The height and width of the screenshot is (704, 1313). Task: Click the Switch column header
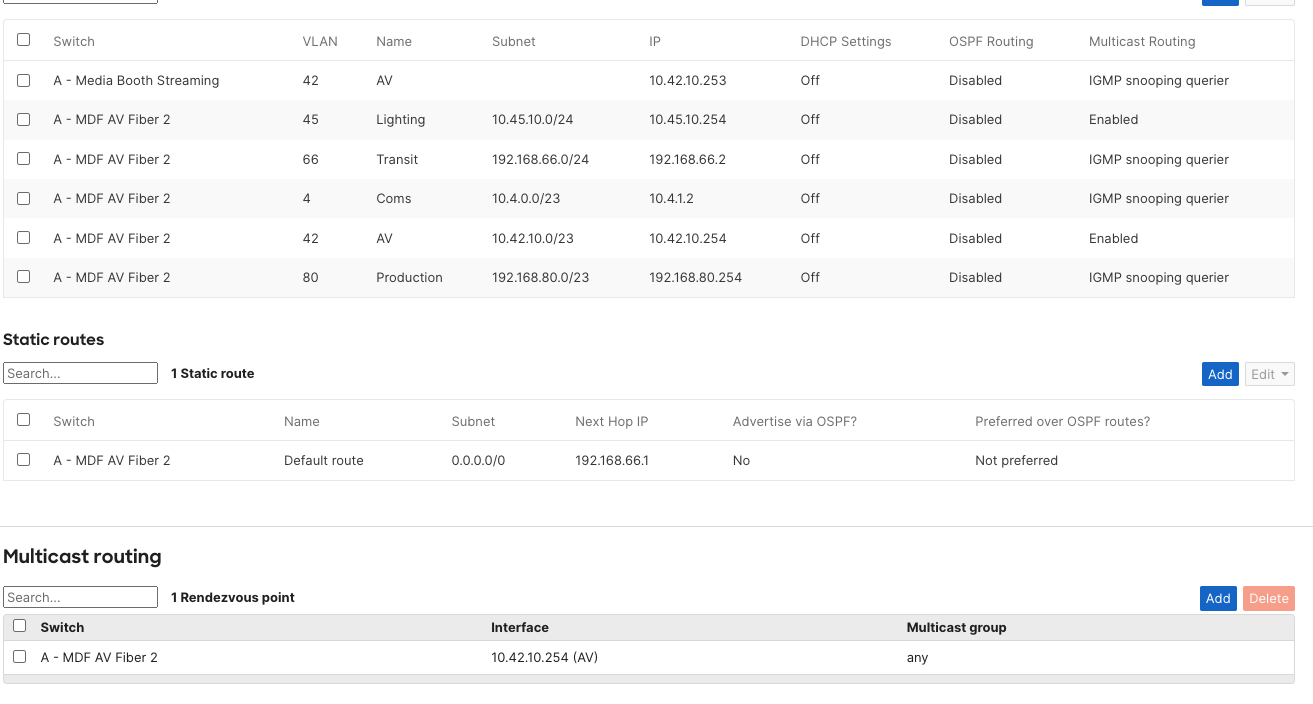[x=74, y=41]
